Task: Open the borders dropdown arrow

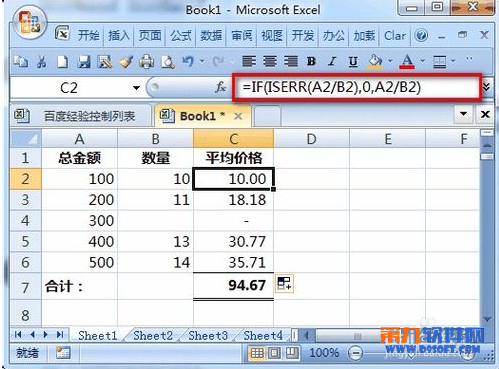Action: coord(453,61)
